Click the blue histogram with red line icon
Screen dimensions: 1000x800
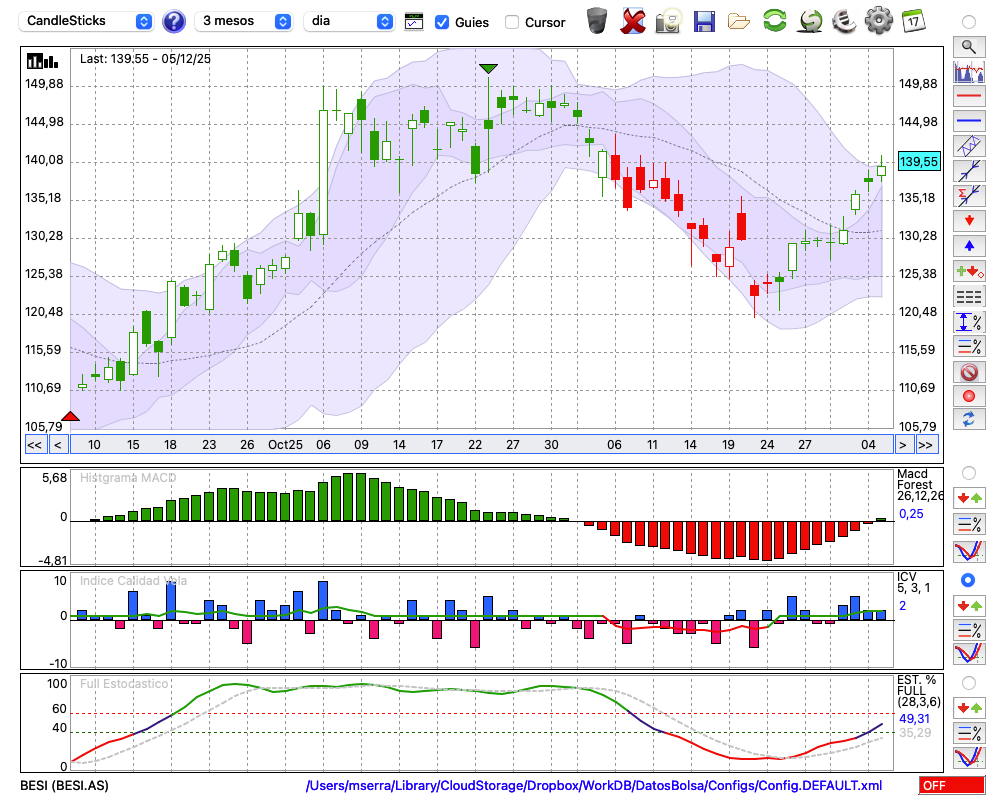click(x=969, y=71)
